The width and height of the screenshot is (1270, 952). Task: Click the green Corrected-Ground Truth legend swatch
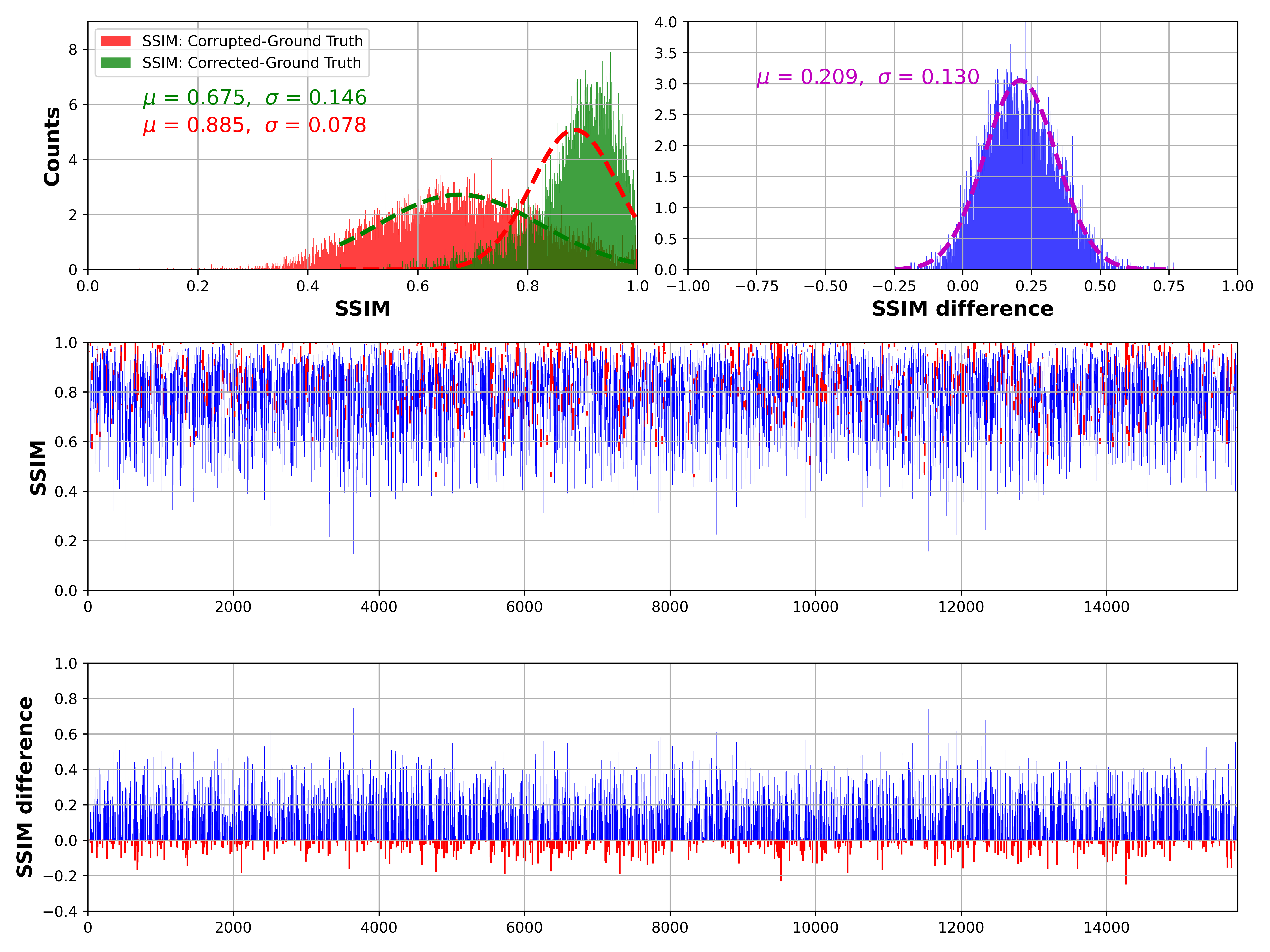coord(116,63)
